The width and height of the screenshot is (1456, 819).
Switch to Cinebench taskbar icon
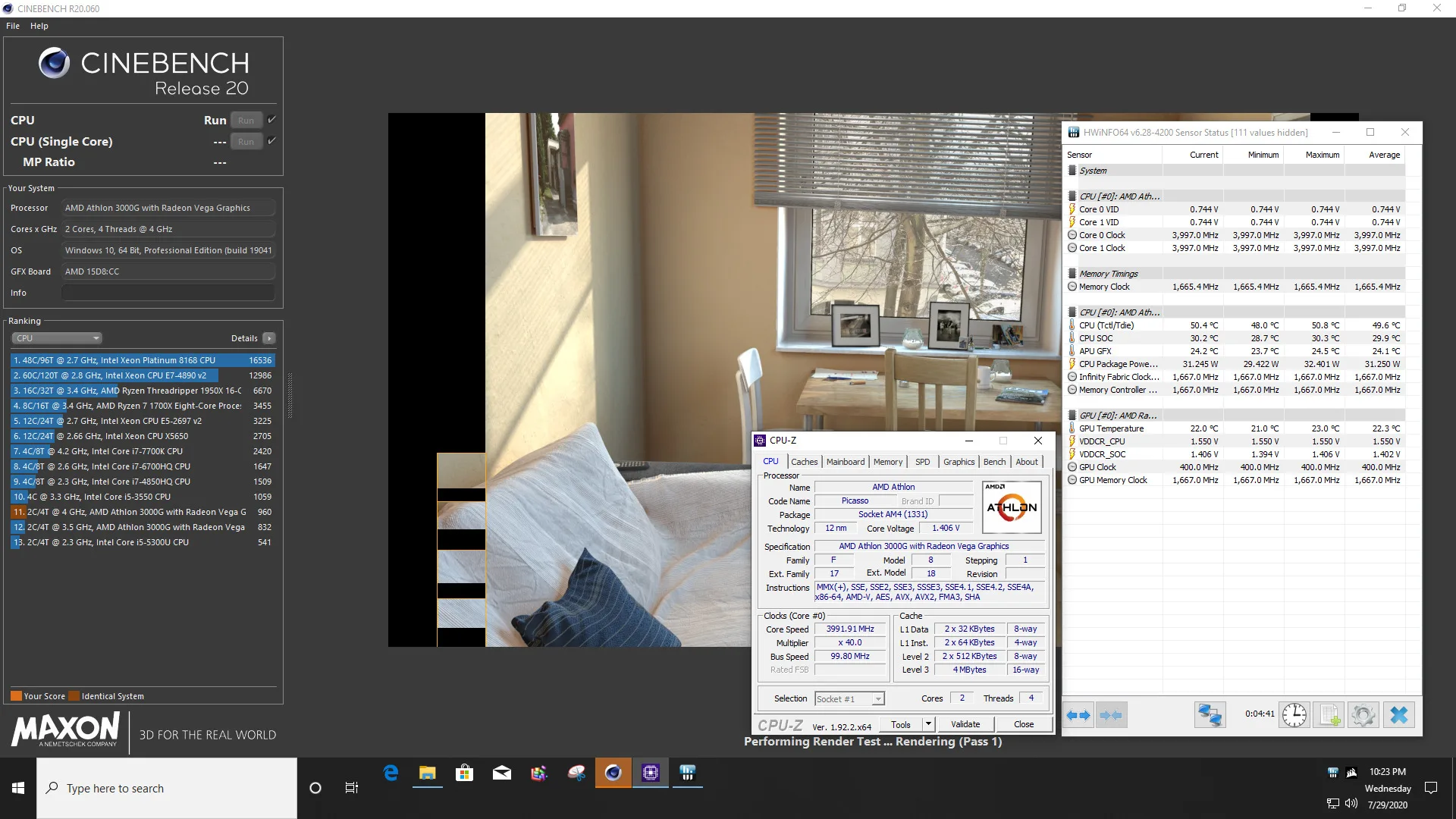click(x=613, y=773)
